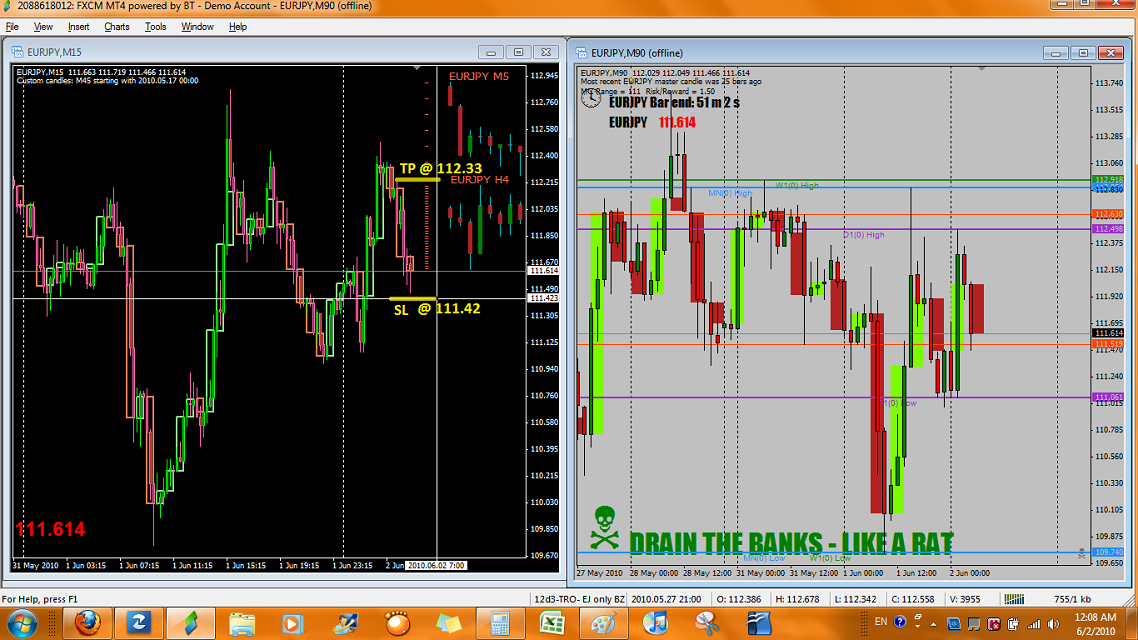Click the red security tray icon
This screenshot has width=1138, height=640.
click(994, 624)
